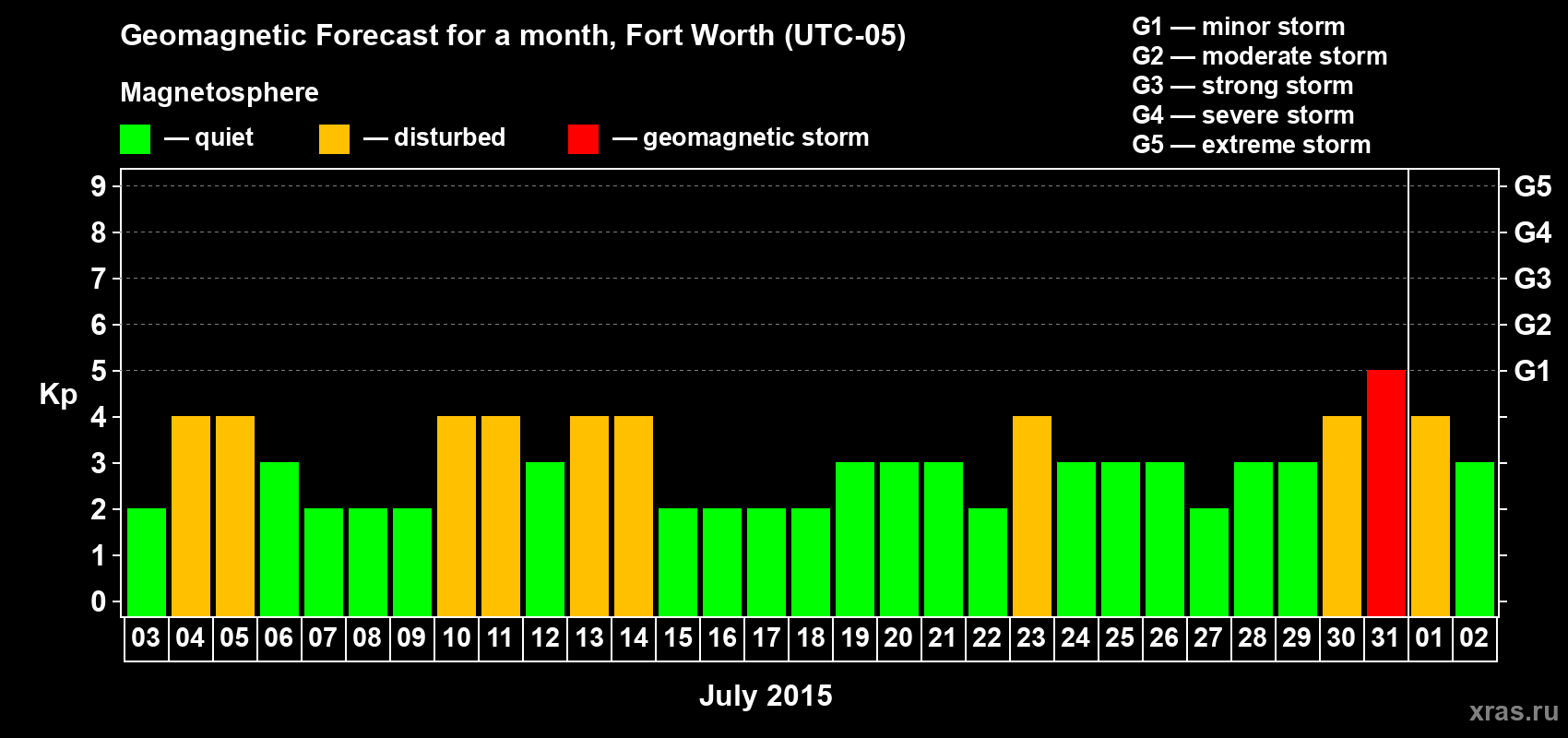Screen dimensions: 1568x738
Task: Click the 'G5 — extreme storm' legend text
Action: (x=1252, y=145)
